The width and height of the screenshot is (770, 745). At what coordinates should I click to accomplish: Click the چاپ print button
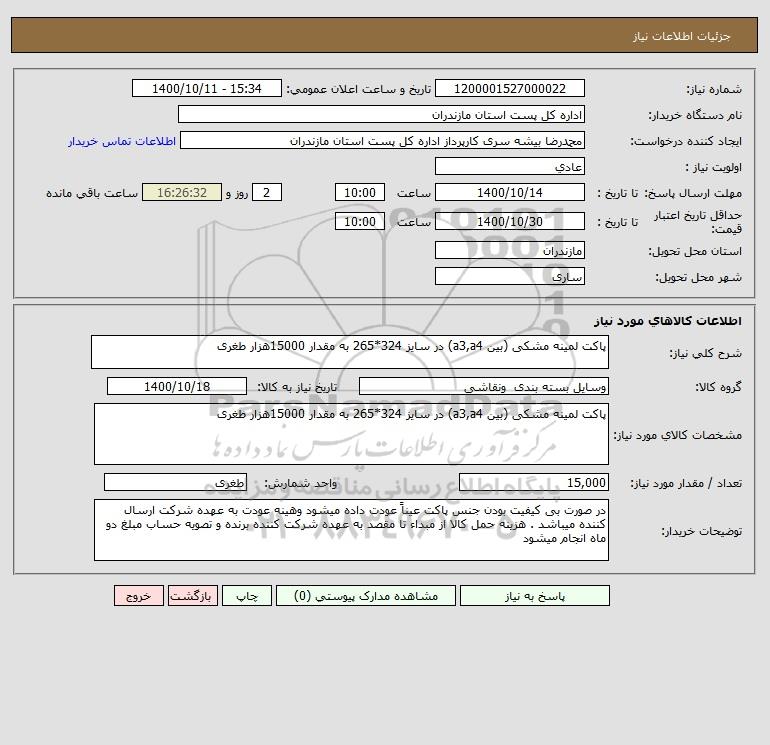[x=247, y=596]
